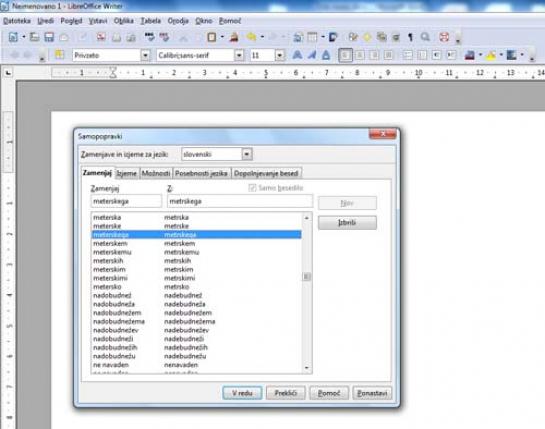Image resolution: width=545 pixels, height=429 pixels.
Task: Apply font color with the A swatch
Action: pyautogui.click(x=470, y=55)
